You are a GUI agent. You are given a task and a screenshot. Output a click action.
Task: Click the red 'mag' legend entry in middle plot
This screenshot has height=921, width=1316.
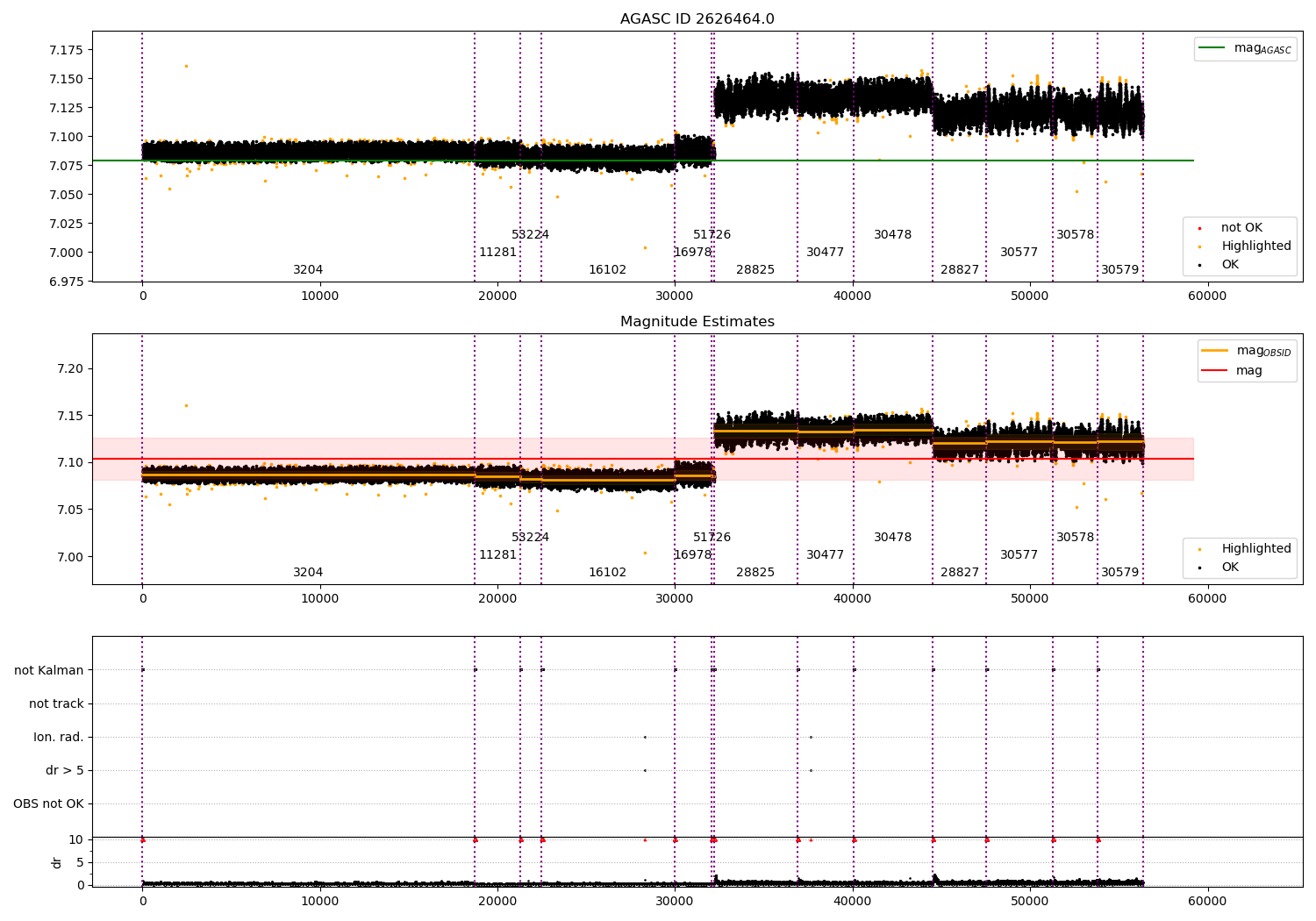click(1232, 371)
